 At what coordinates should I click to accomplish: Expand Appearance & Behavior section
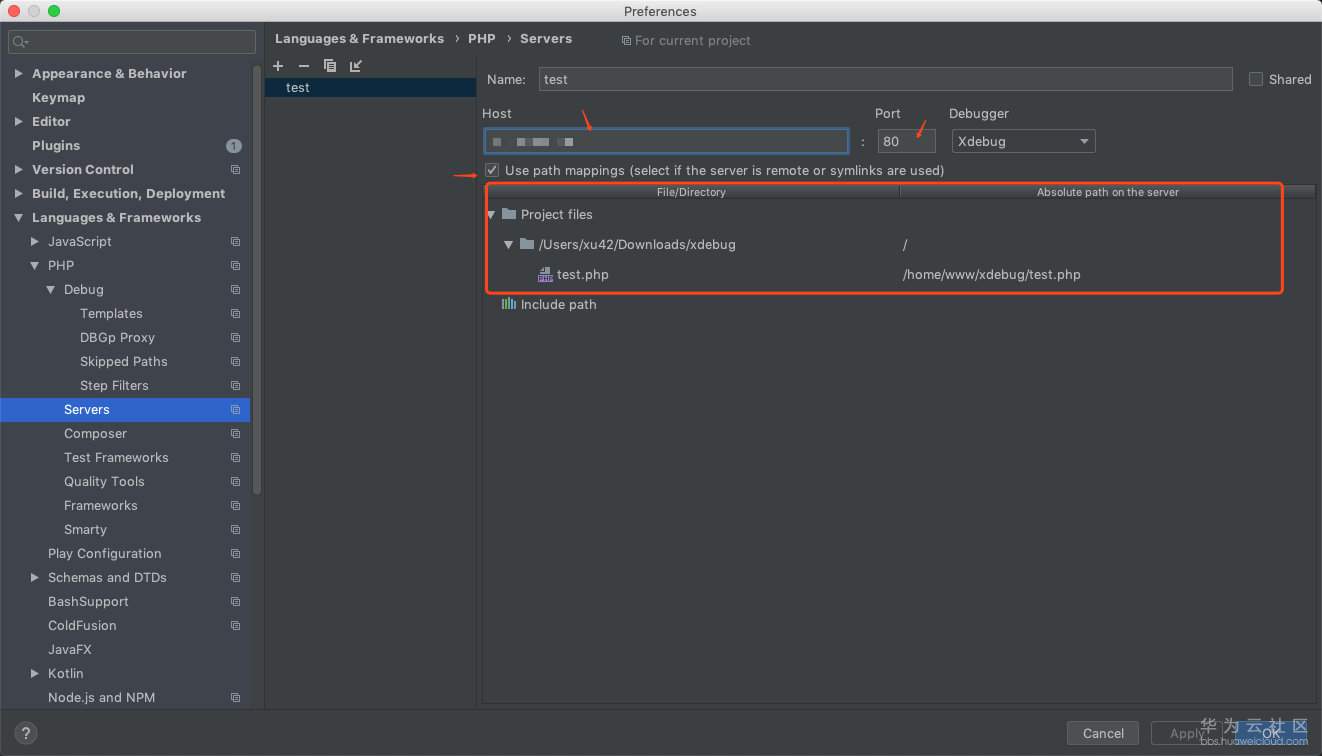click(x=19, y=74)
